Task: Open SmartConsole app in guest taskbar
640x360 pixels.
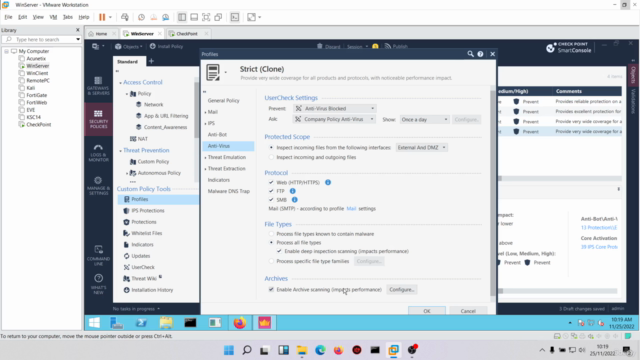Action: click(x=264, y=323)
